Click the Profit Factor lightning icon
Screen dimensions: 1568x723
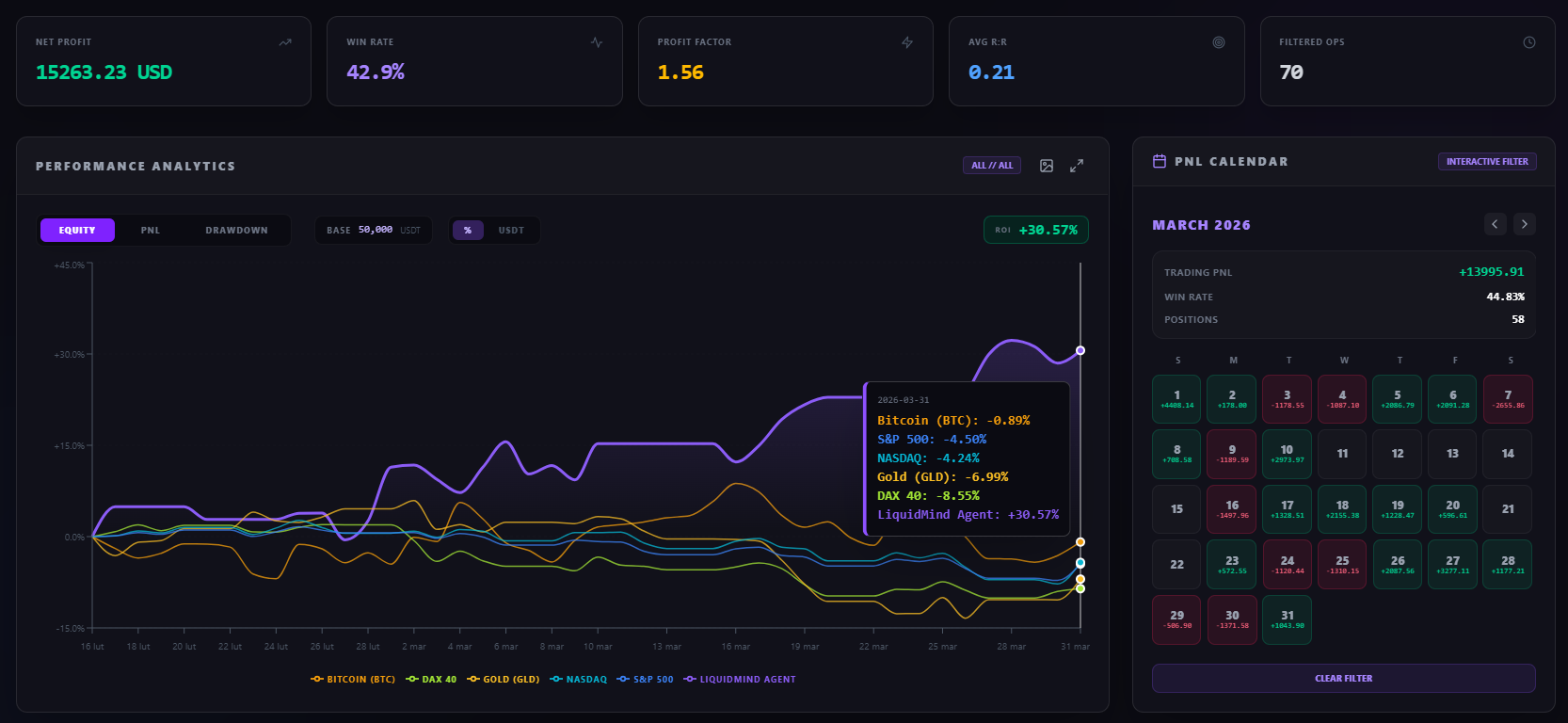[907, 42]
